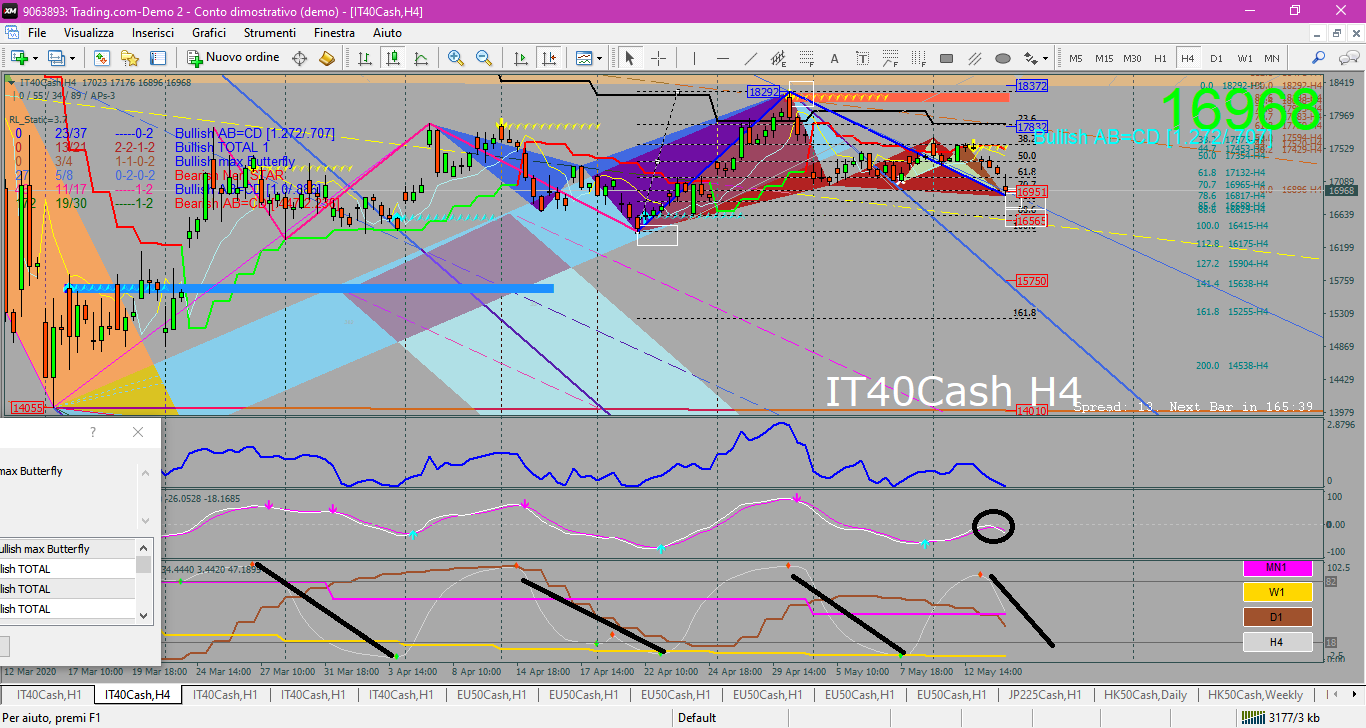Click the Nuovo ordine button
1366x728 pixels.
pyautogui.click(x=233, y=58)
